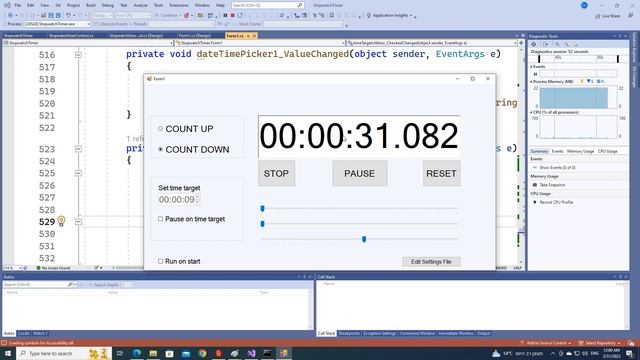Click Diagnostic Tools export output icon
Image resolution: width=640 pixels, height=360 pixels.
click(545, 44)
